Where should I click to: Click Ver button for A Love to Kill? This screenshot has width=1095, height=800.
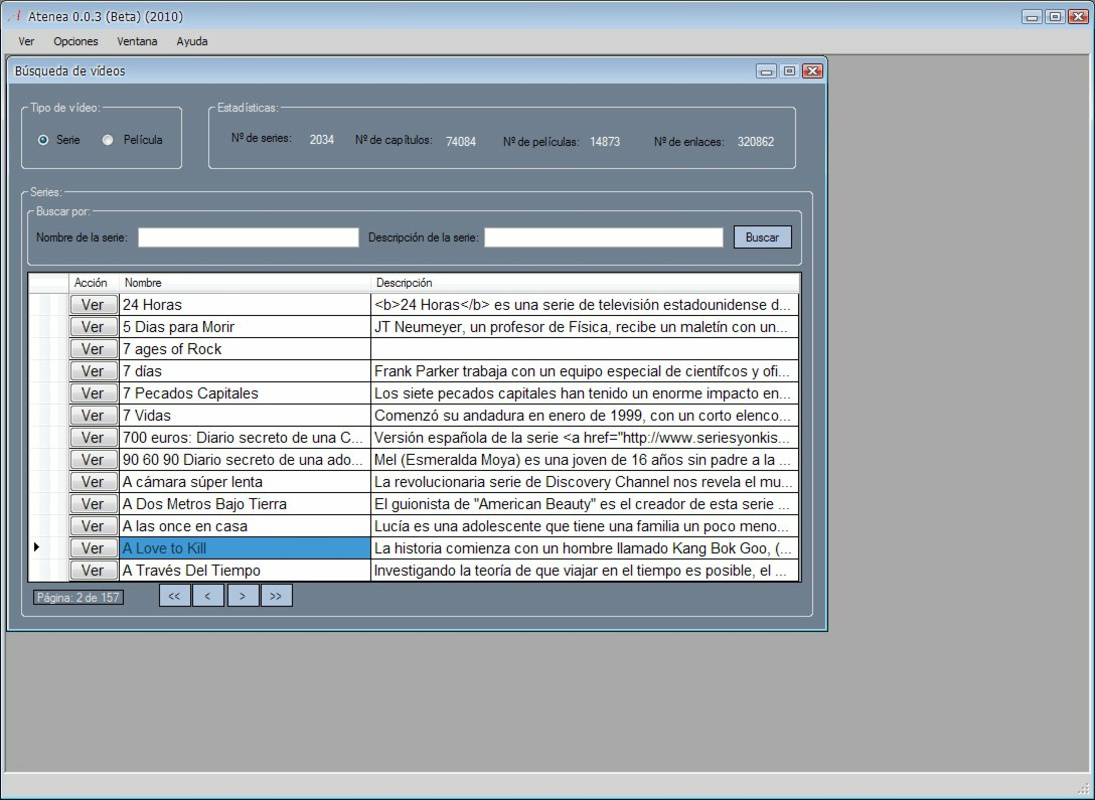94,548
